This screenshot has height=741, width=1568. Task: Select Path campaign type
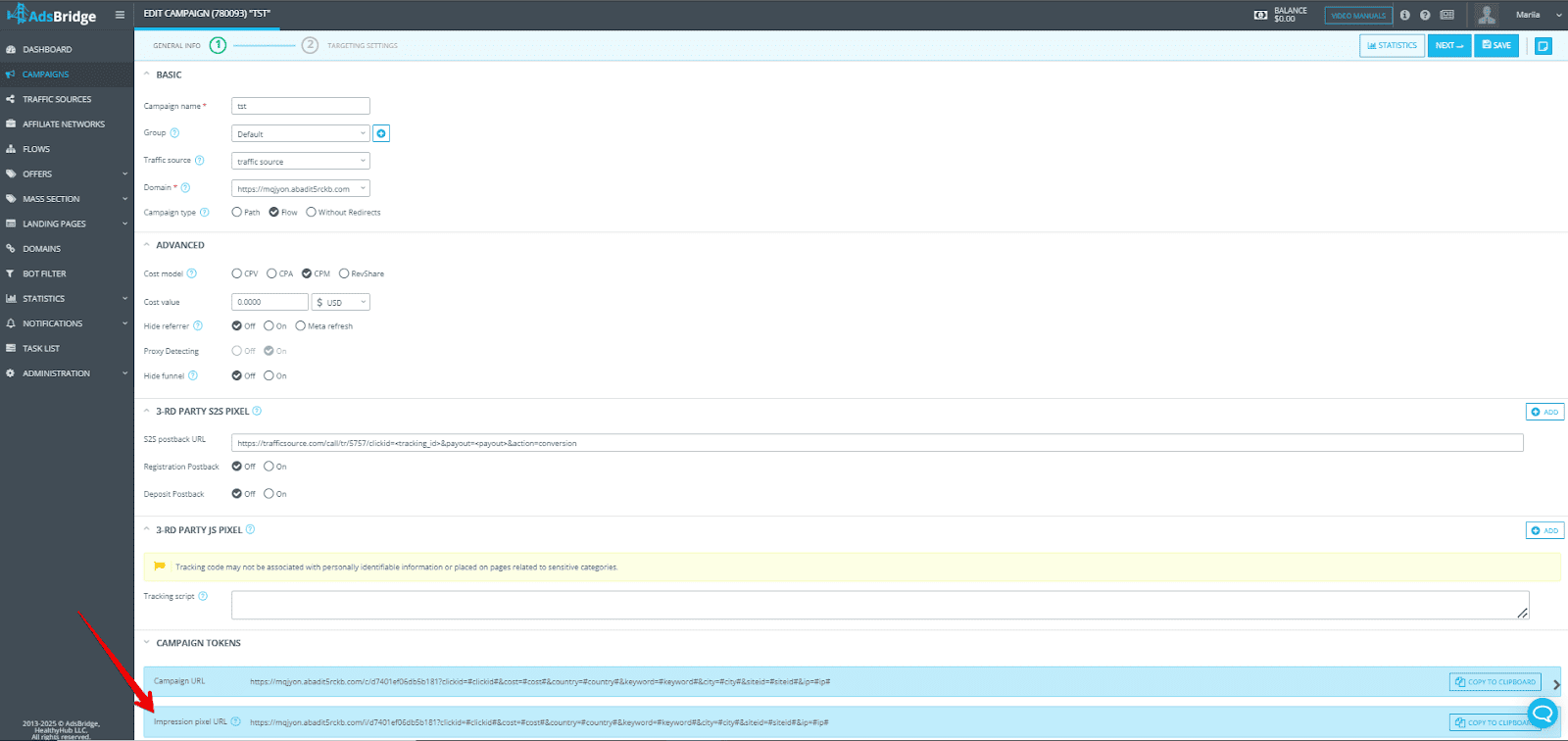(x=236, y=212)
